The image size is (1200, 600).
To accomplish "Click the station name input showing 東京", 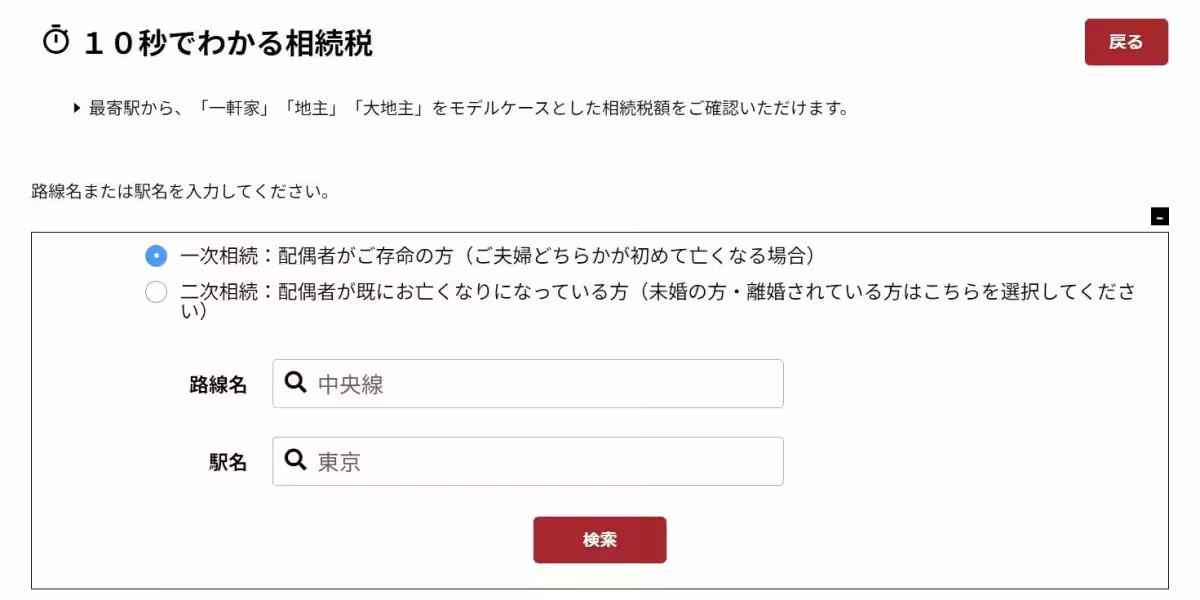I will (527, 461).
